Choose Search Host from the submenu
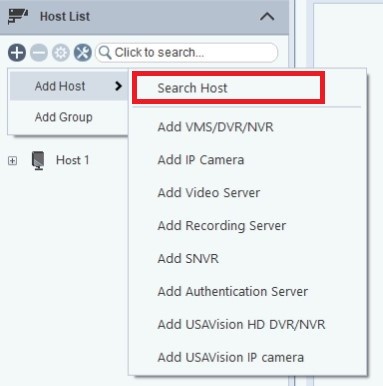This screenshot has height=386, width=383. [229, 88]
